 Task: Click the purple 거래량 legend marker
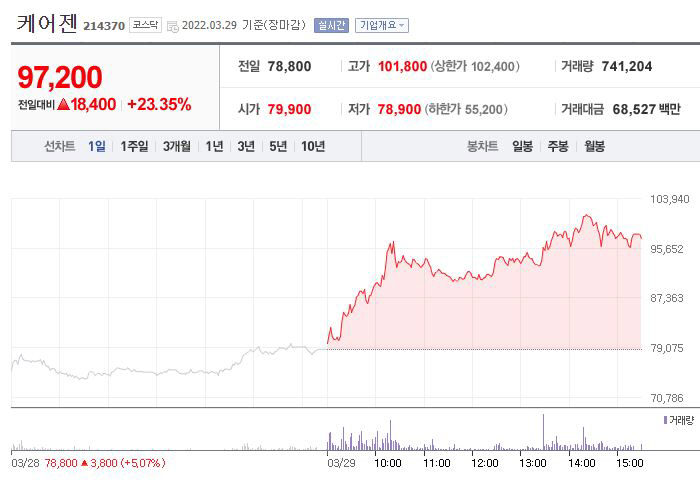[x=665, y=420]
